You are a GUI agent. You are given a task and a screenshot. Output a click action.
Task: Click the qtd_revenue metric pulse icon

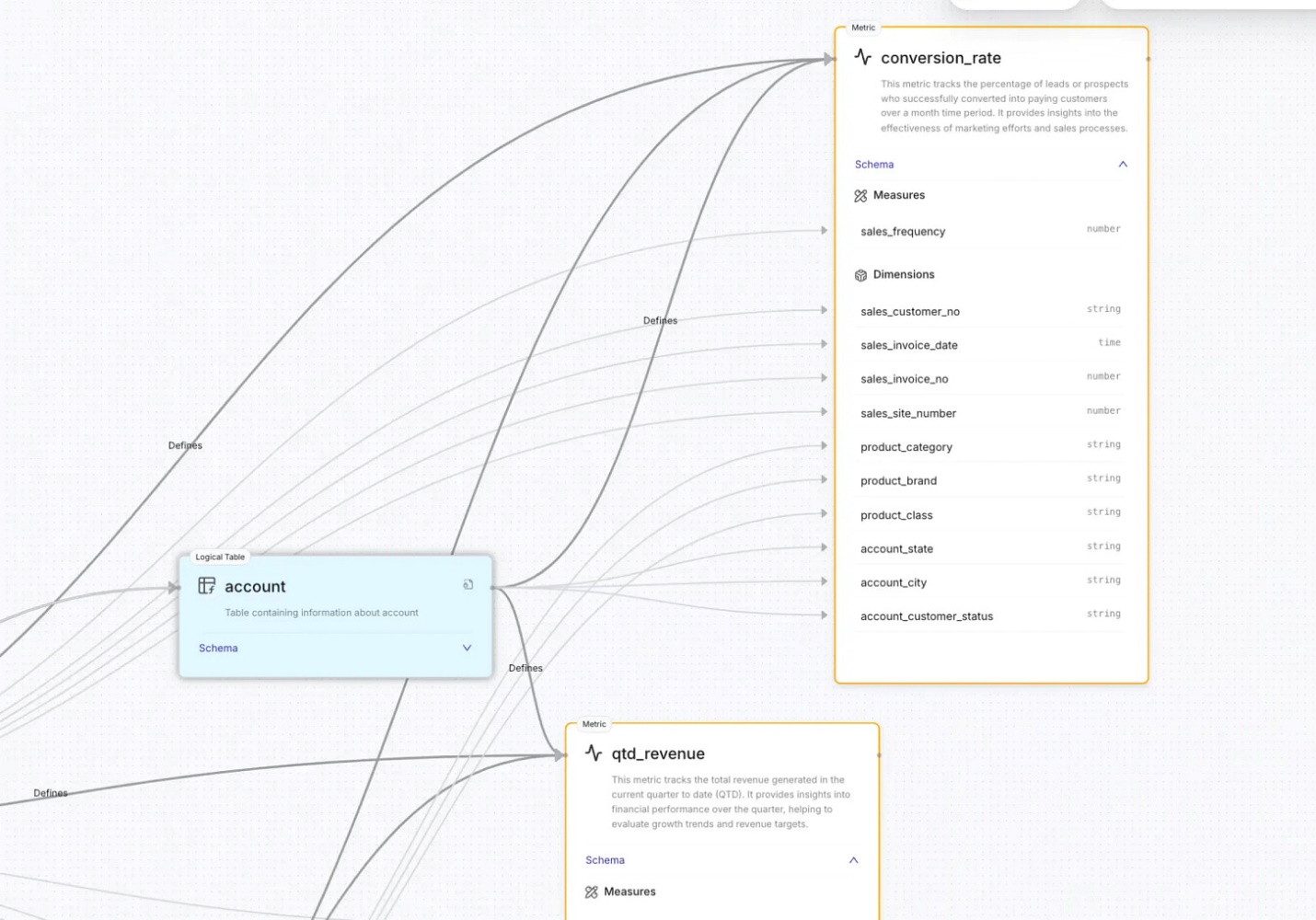click(594, 753)
